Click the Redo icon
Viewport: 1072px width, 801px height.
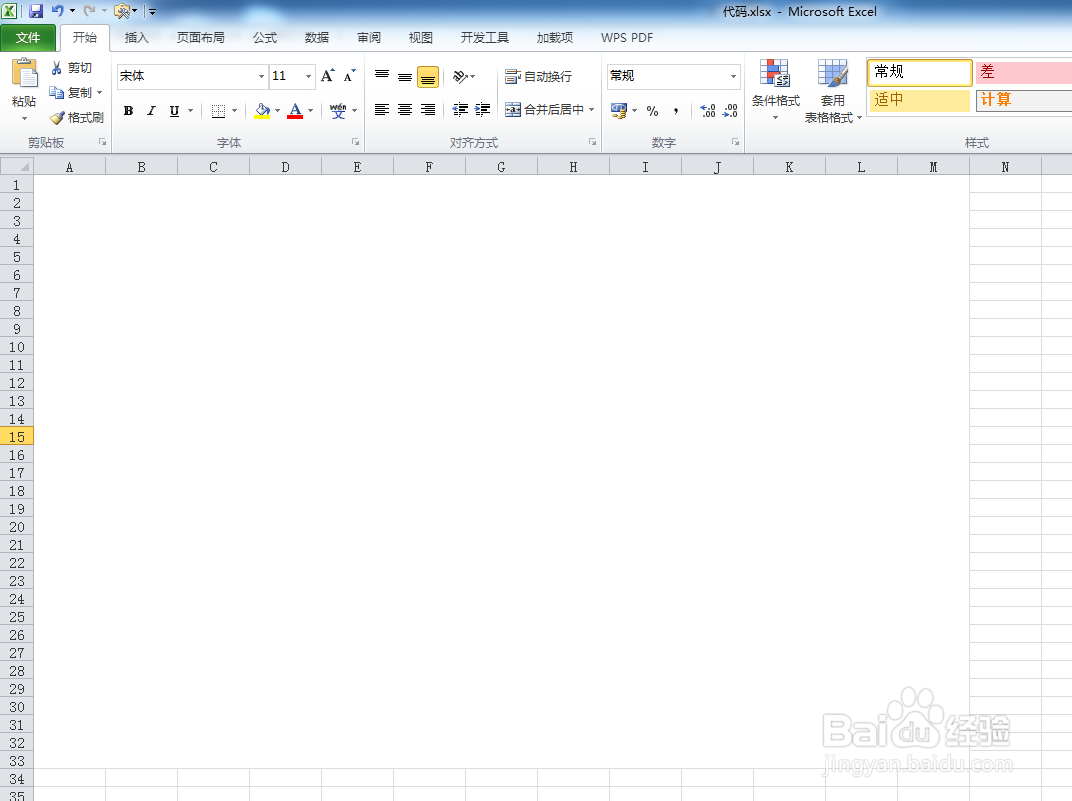pos(89,10)
